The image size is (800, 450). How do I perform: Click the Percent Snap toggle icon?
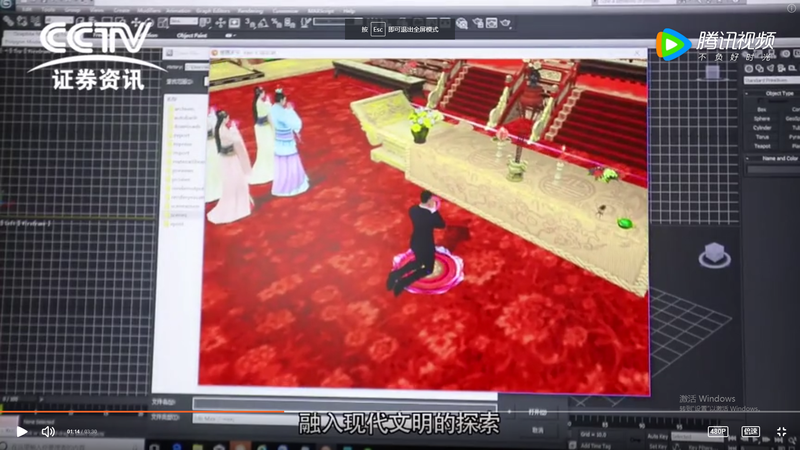pos(277,22)
